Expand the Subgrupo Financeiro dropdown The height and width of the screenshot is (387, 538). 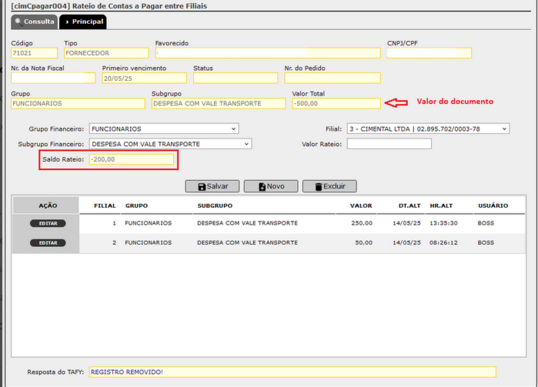[x=171, y=144]
